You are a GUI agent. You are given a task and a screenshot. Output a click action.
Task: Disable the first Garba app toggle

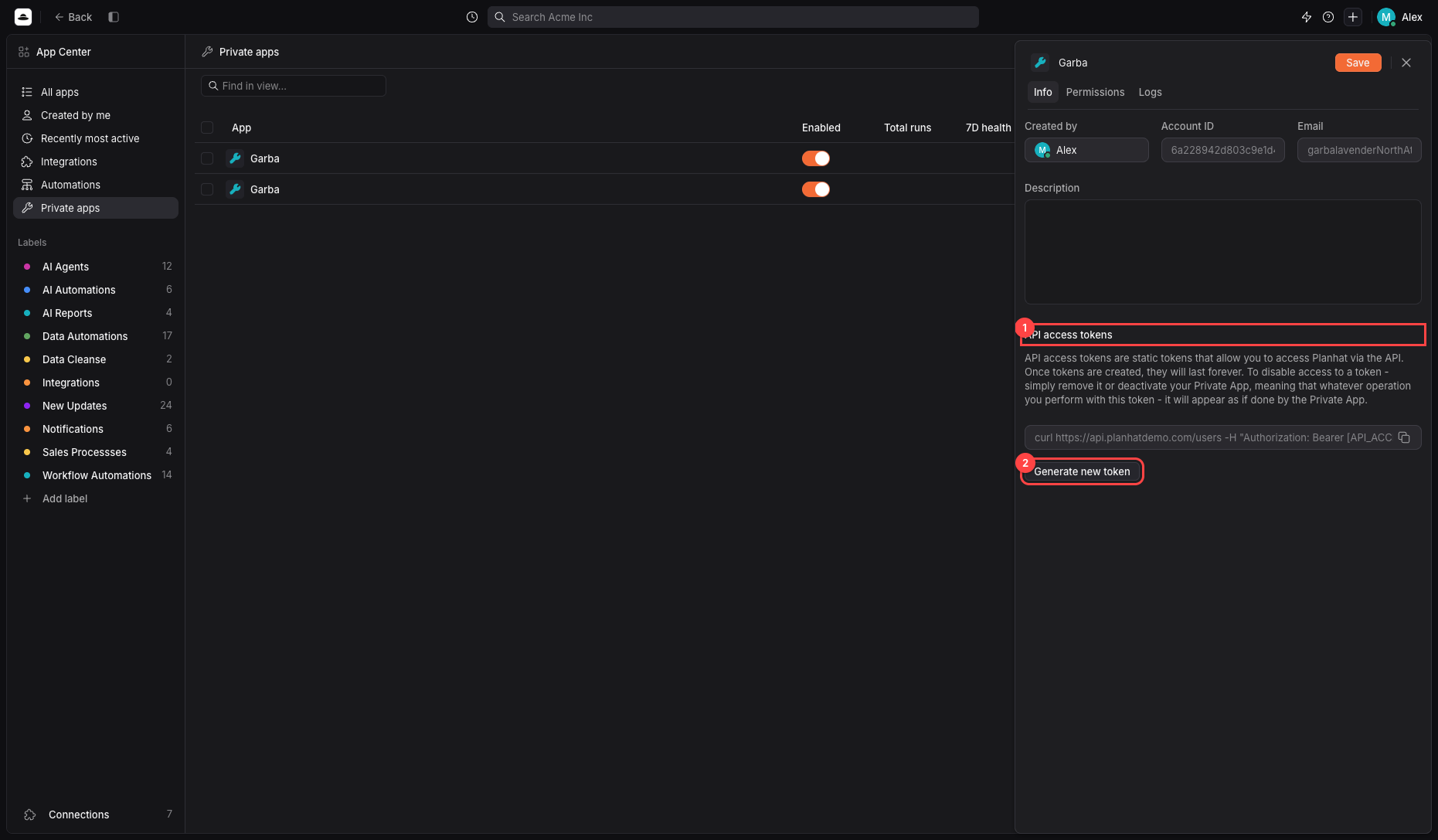tap(815, 158)
